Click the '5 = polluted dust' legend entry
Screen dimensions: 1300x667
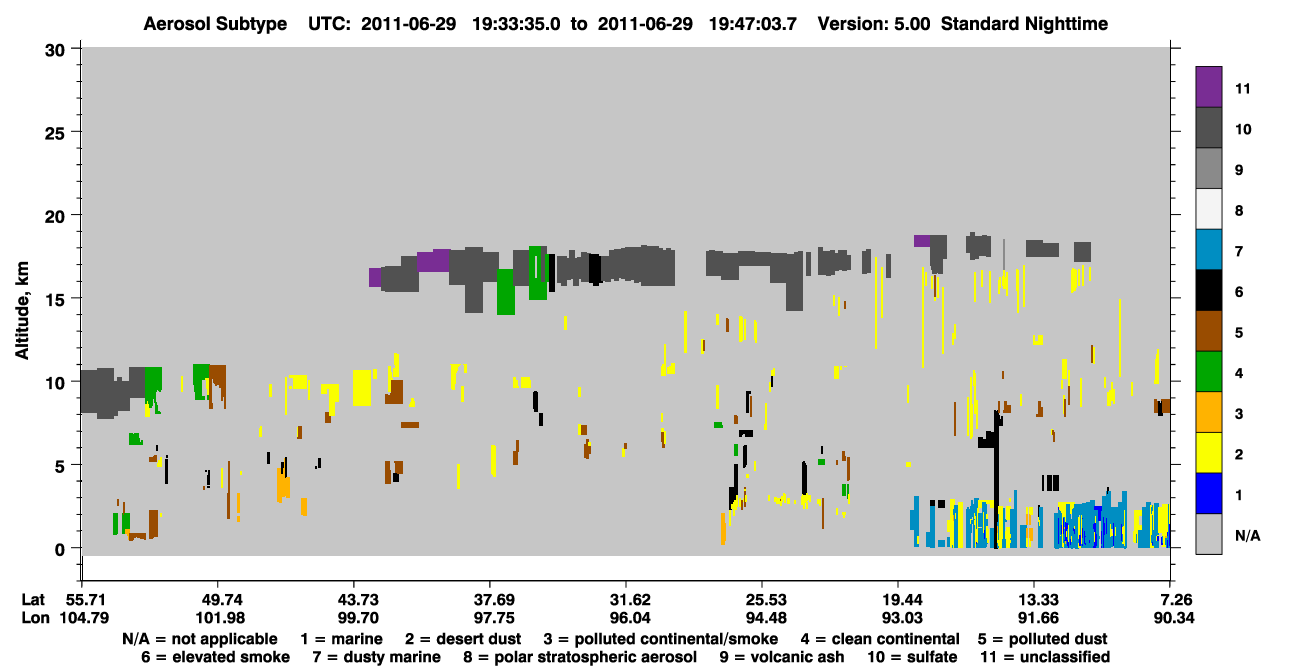click(1043, 638)
